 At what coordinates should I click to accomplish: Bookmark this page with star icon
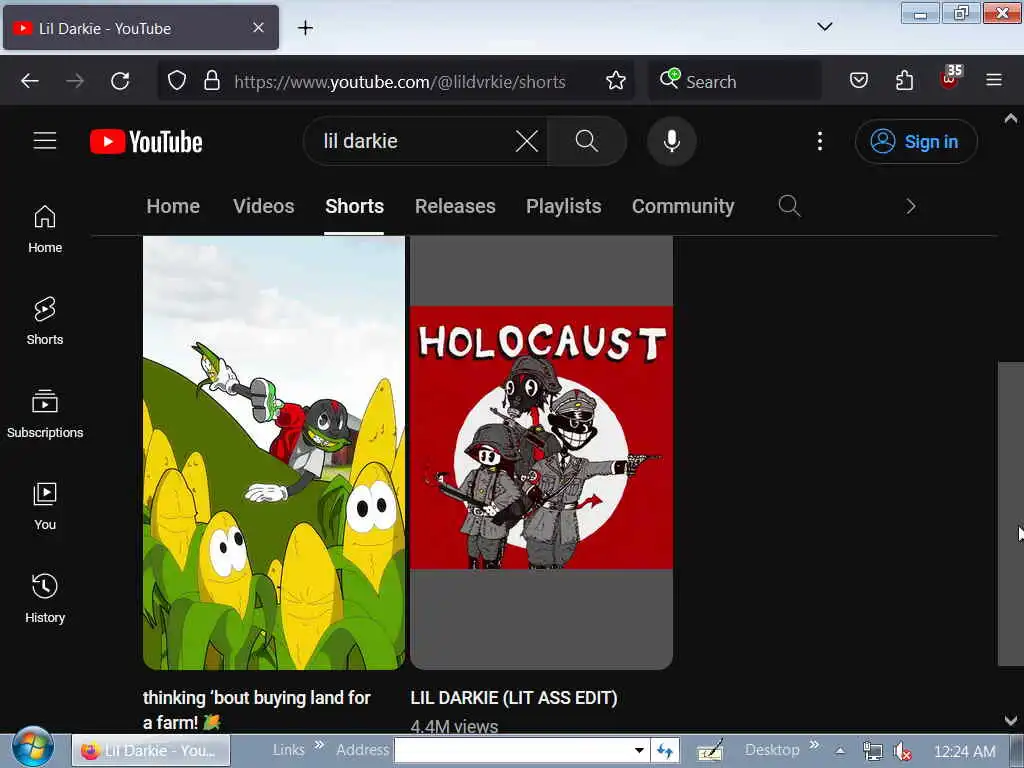615,81
